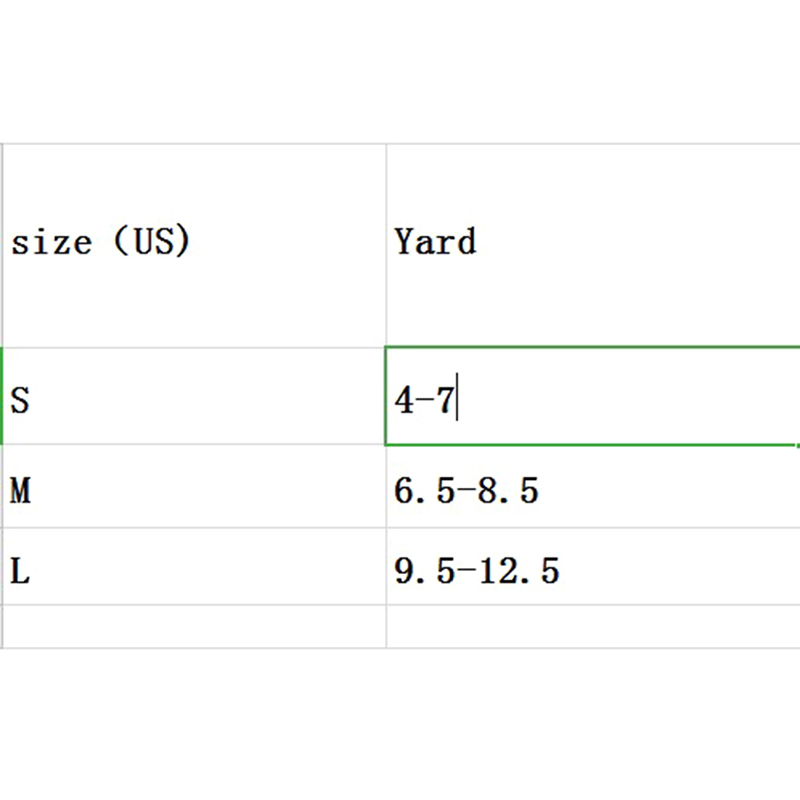This screenshot has height=800, width=800.
Task: Click the blank white area above the table
Action: click(x=400, y=70)
